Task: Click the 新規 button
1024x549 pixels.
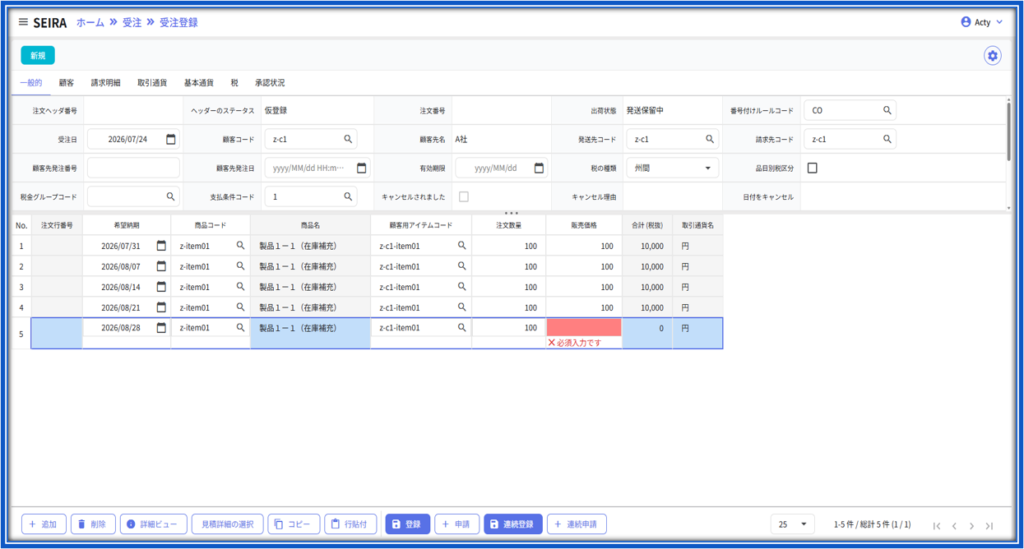Action: (x=38, y=55)
